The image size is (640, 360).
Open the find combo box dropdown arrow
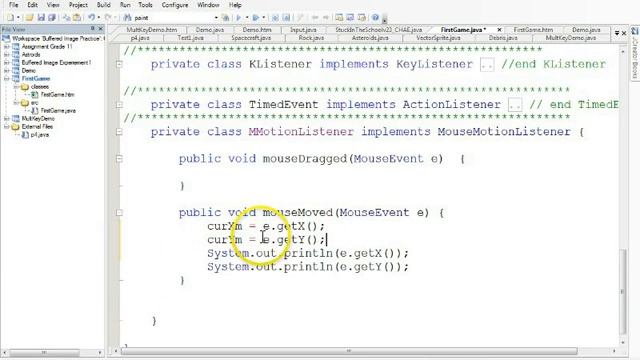[216, 18]
